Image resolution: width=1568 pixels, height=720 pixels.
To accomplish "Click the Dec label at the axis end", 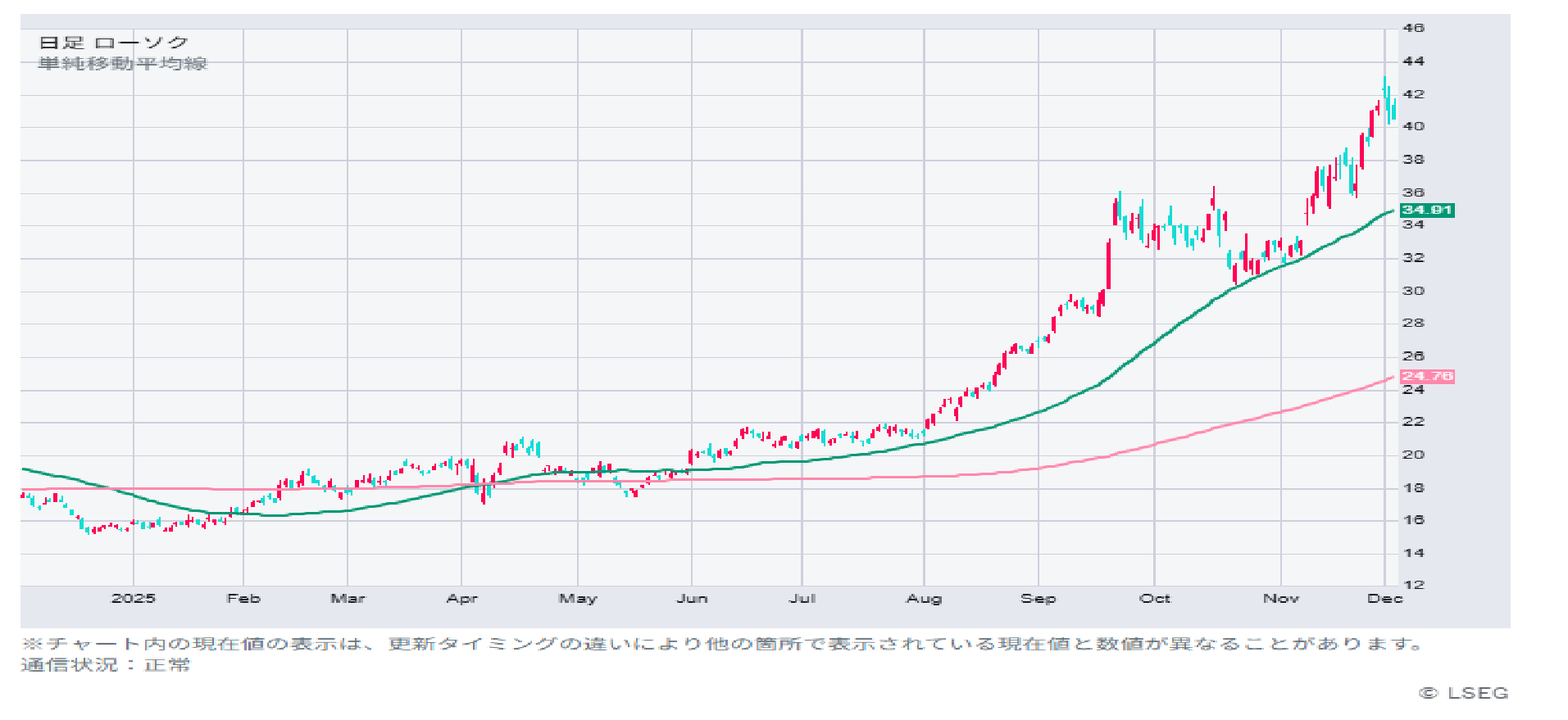I will (1384, 599).
